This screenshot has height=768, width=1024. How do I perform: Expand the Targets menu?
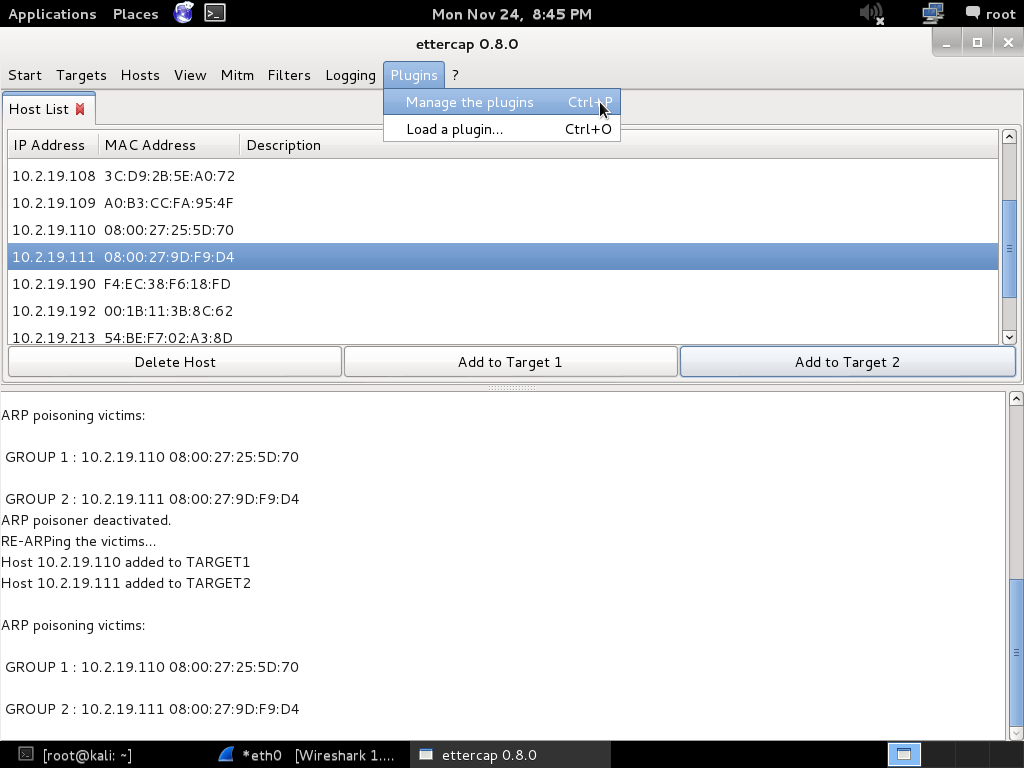(x=81, y=75)
